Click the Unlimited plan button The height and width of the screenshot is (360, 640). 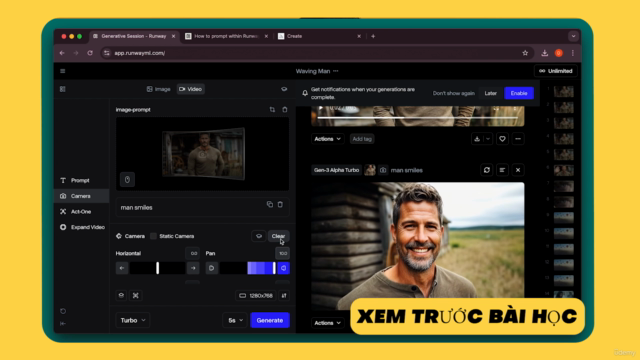pos(556,71)
